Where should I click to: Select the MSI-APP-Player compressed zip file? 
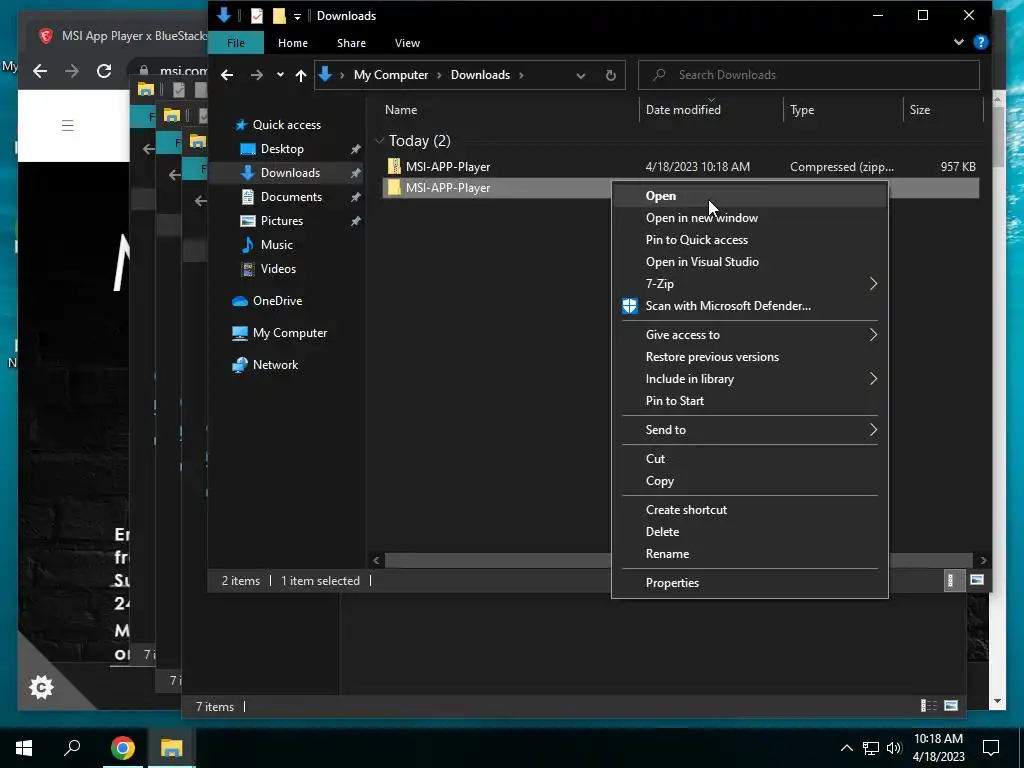point(448,167)
